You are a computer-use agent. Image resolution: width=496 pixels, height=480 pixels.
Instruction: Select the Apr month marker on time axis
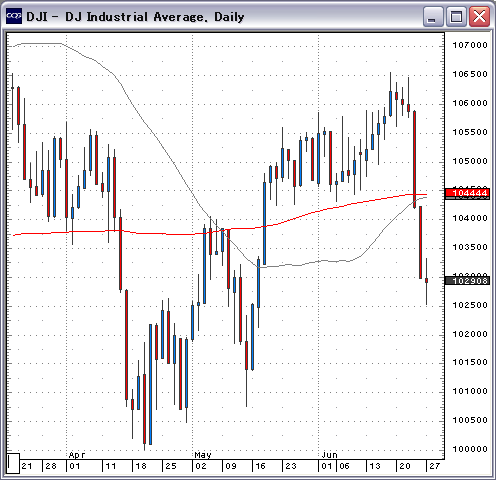pyautogui.click(x=77, y=455)
